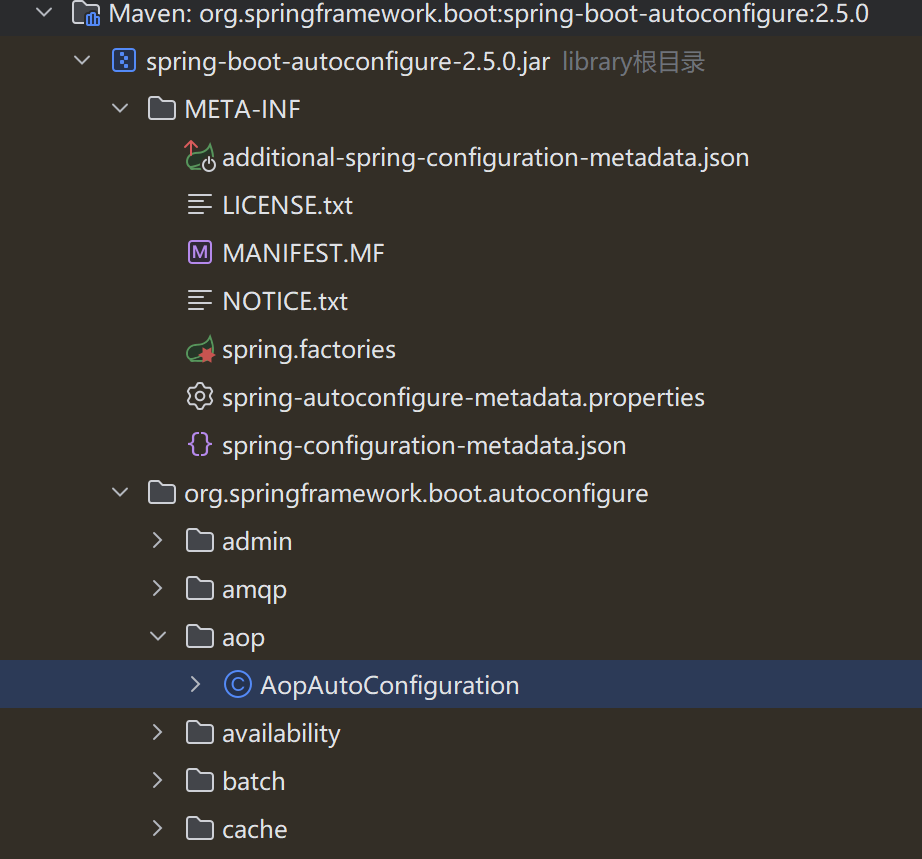Collapse the spring-boot-autoconfigure-2.5.0.jar node

point(82,61)
